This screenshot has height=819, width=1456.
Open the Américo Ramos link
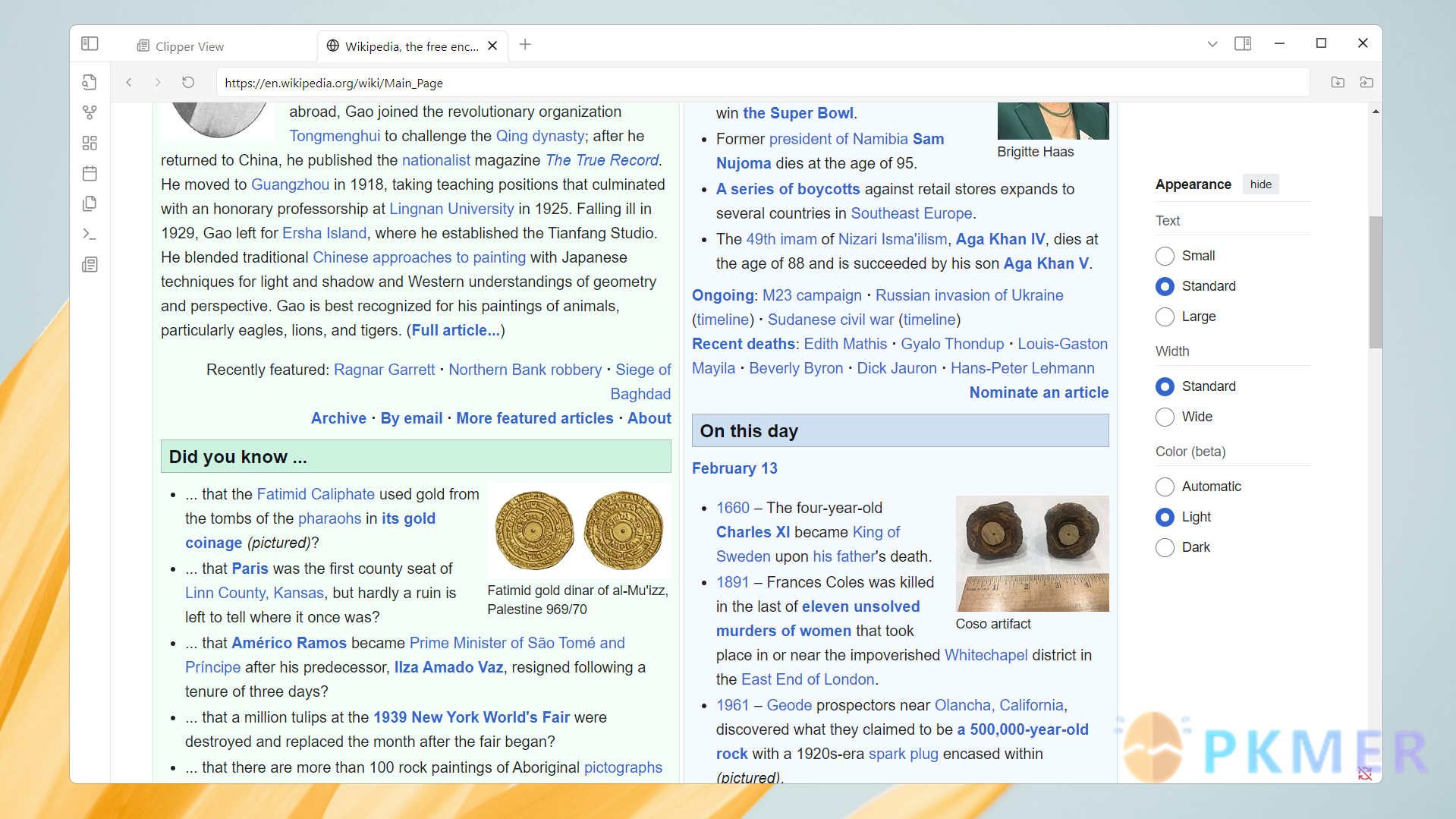pyautogui.click(x=288, y=643)
